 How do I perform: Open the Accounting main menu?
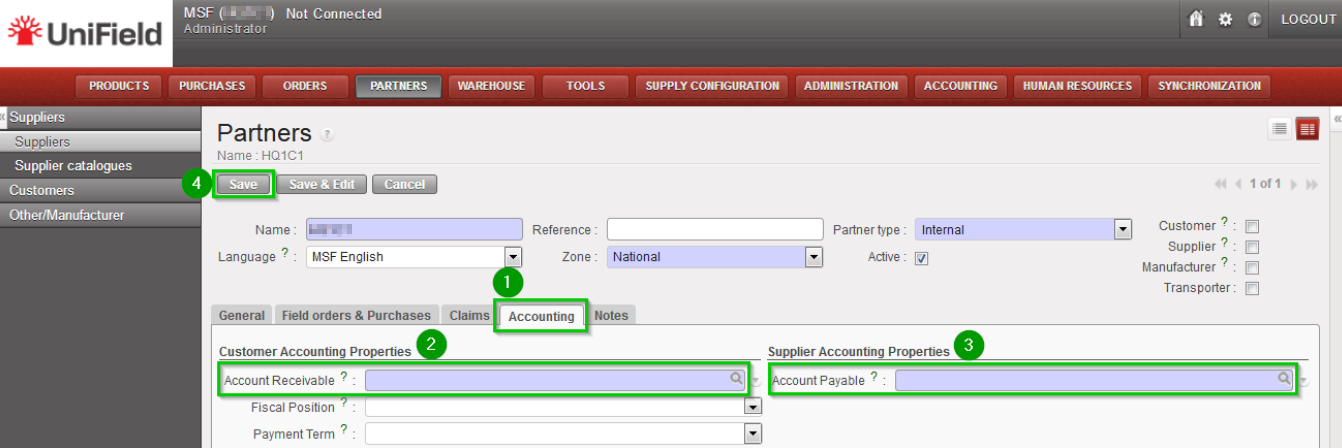(x=960, y=86)
